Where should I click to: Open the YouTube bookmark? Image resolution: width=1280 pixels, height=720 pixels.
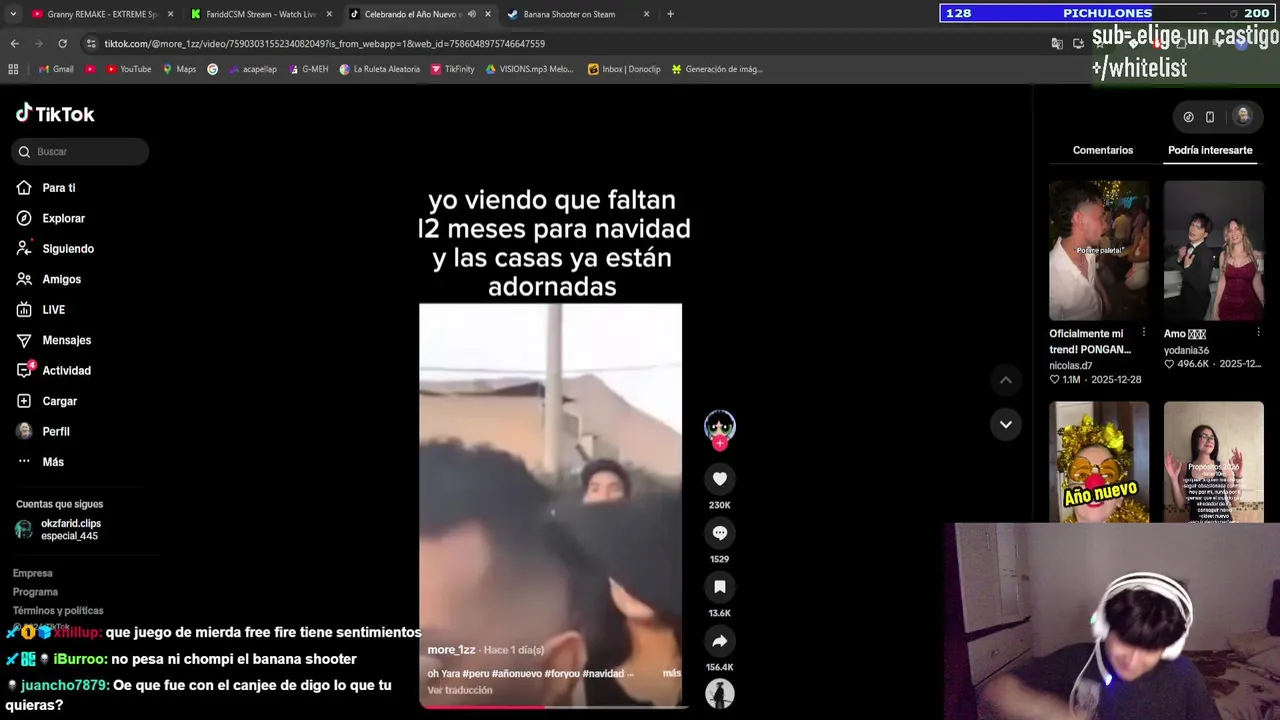tap(128, 69)
